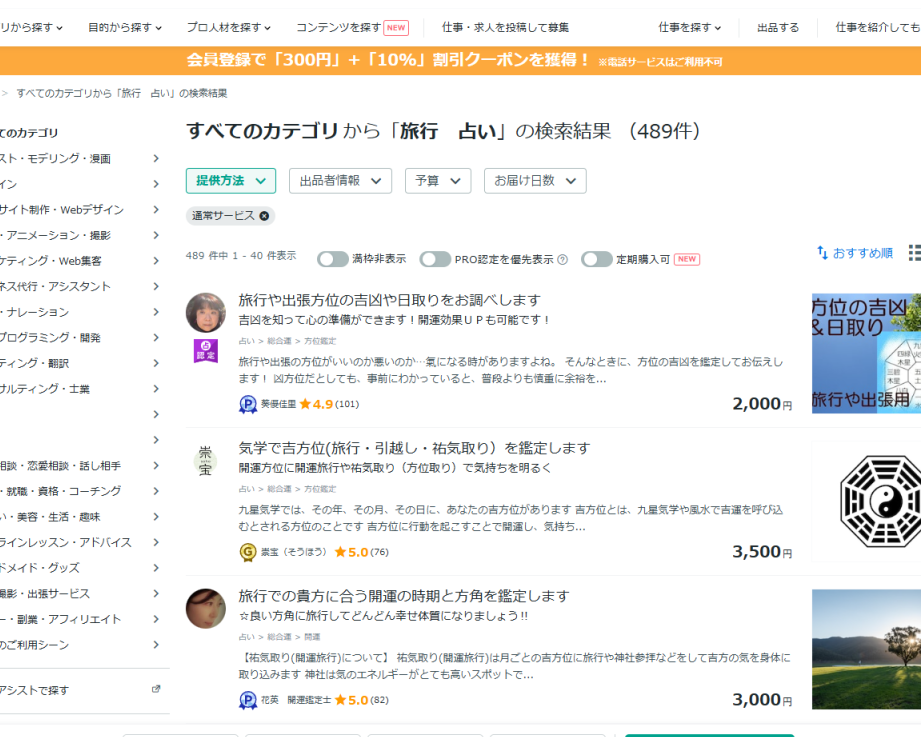
Task: Expand the 出品者情報 filter dropdown
Action: click(x=340, y=181)
